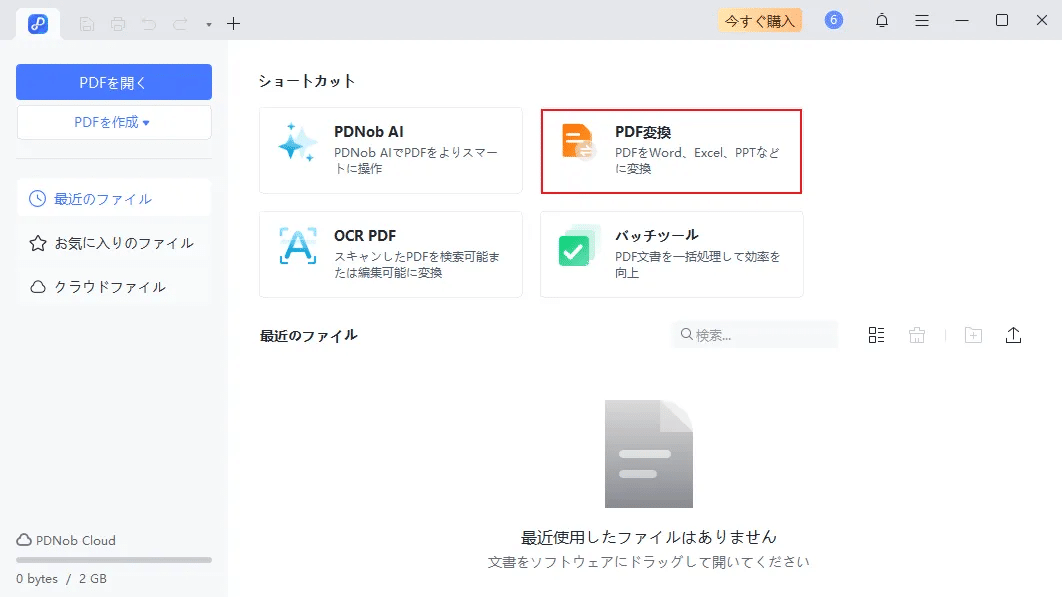Viewport: 1062px width, 597px height.
Task: Open クラウドファイル in sidebar
Action: click(x=114, y=287)
